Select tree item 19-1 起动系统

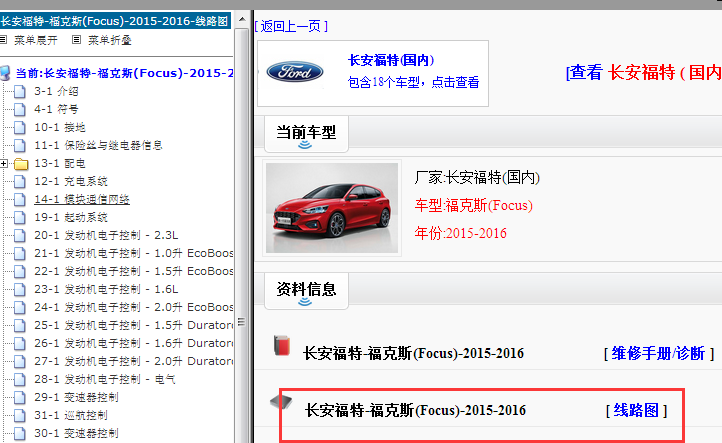(x=71, y=217)
